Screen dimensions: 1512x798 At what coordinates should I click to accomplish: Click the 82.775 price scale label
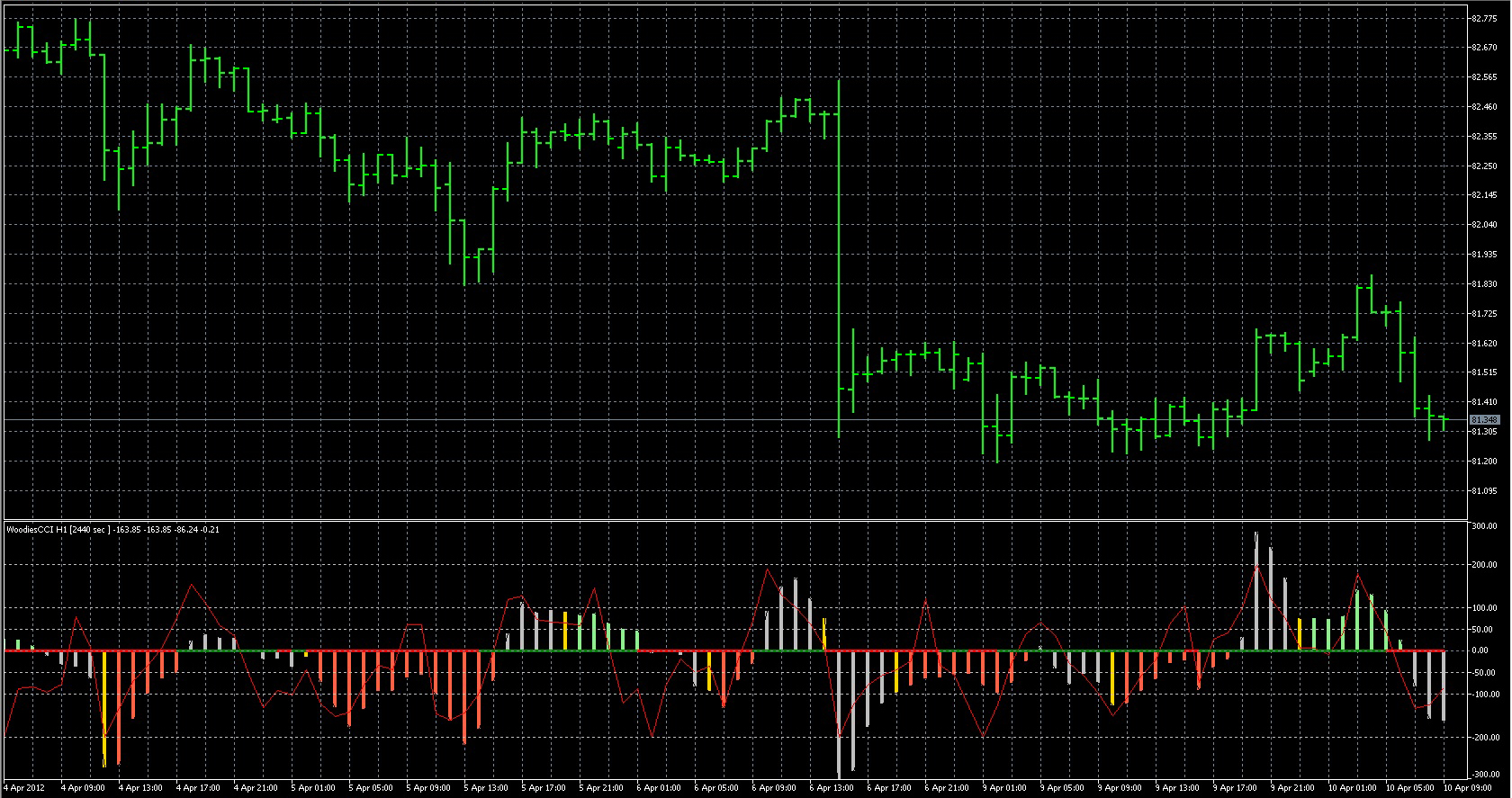[x=1484, y=18]
